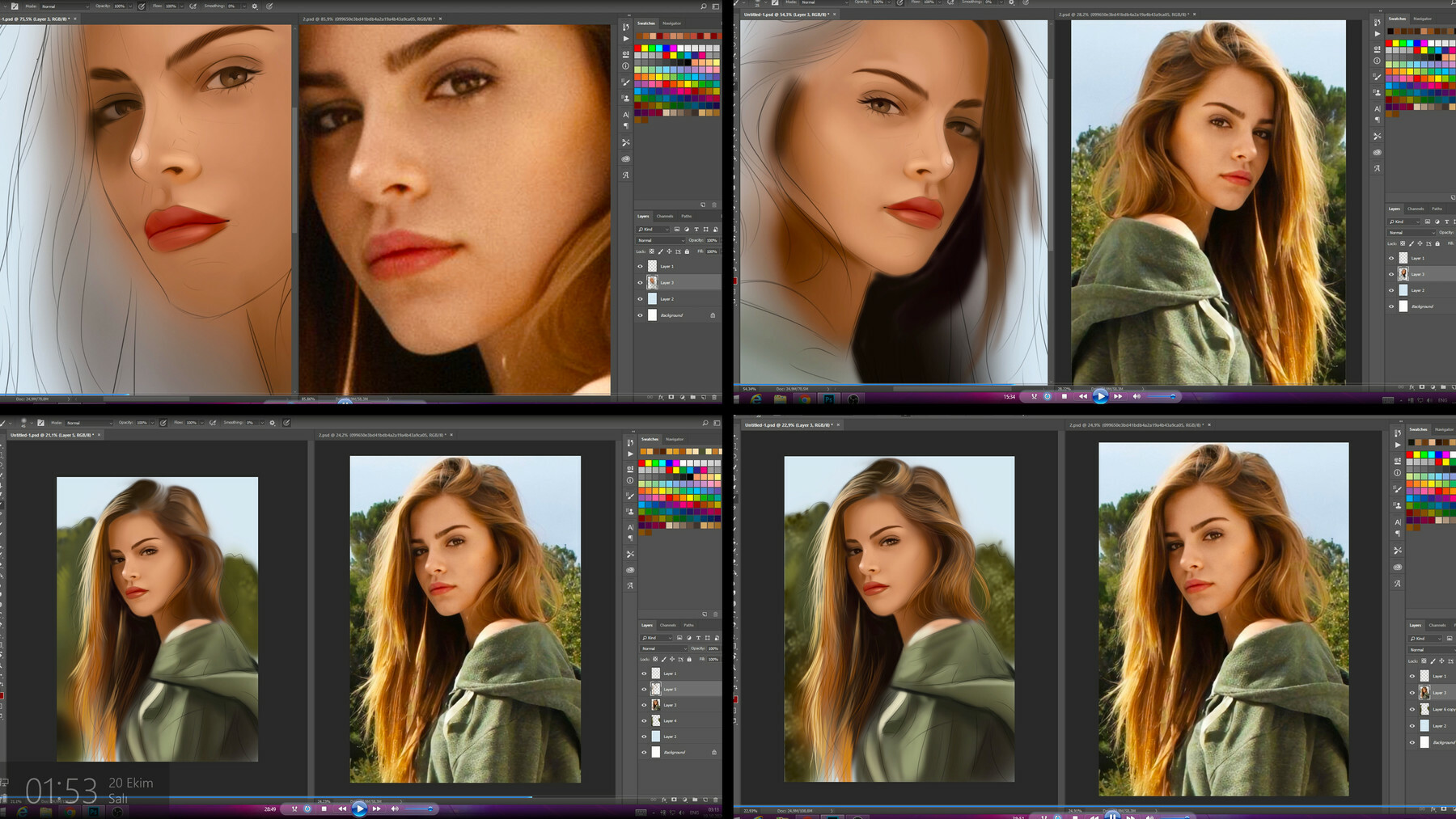Adjust volume slider in bottom-left media player

(419, 808)
